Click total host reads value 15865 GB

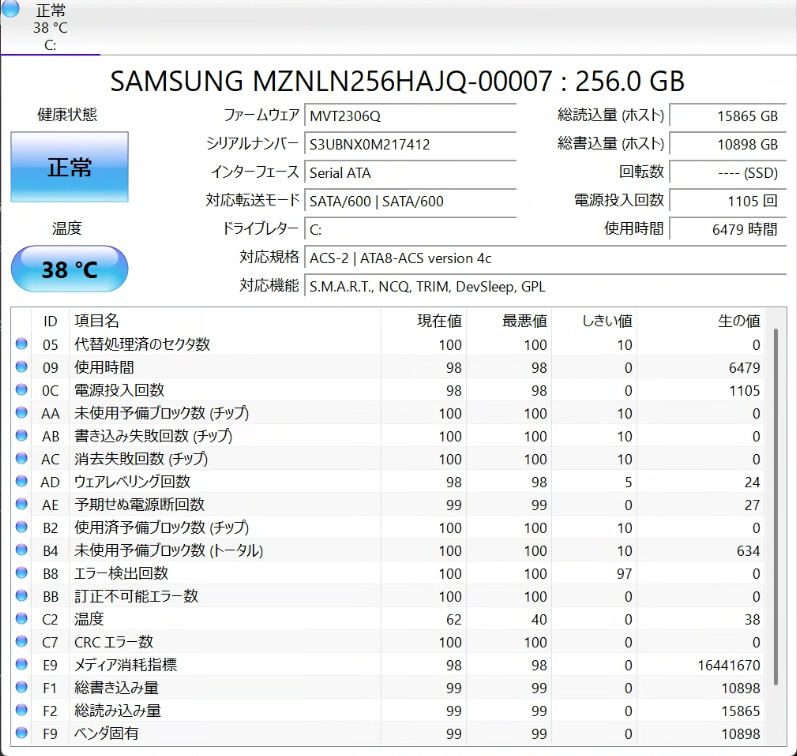pos(728,116)
